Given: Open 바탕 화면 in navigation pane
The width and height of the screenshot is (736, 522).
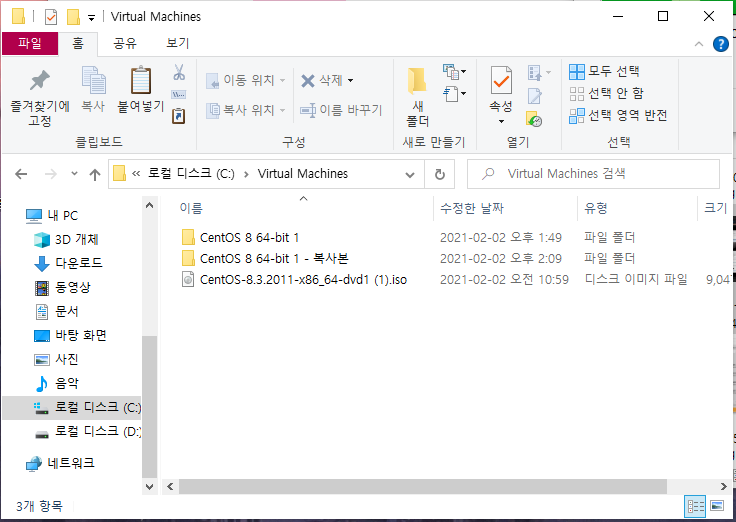Looking at the screenshot, I should (70, 335).
